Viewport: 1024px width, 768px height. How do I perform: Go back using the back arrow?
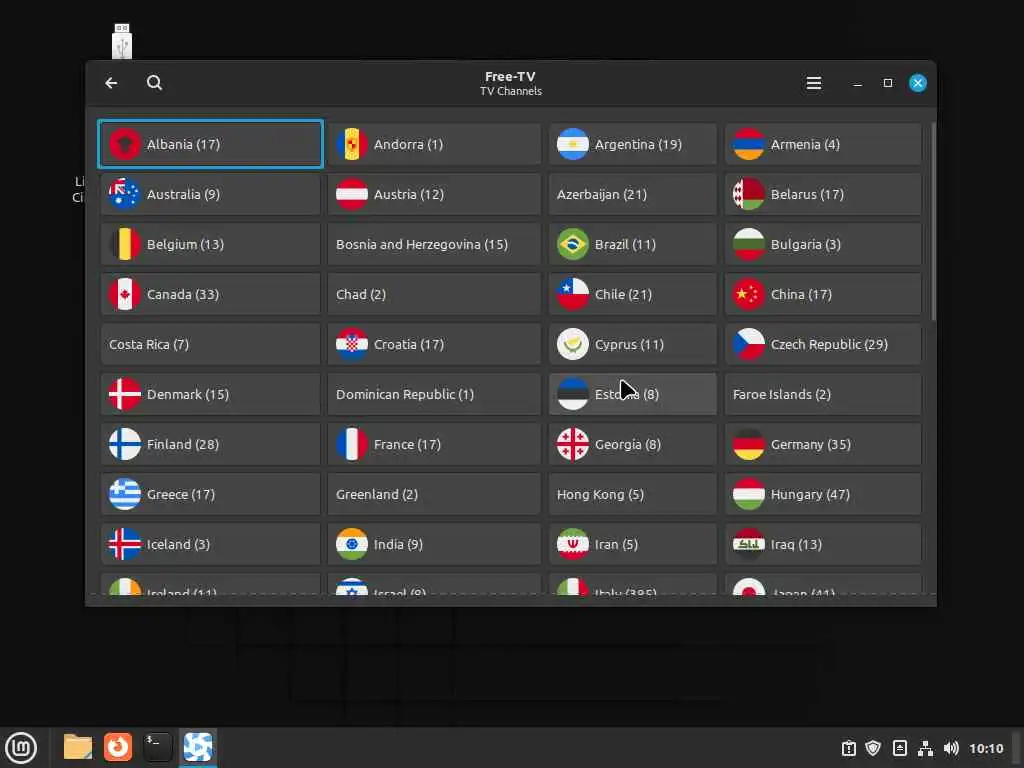pyautogui.click(x=111, y=83)
